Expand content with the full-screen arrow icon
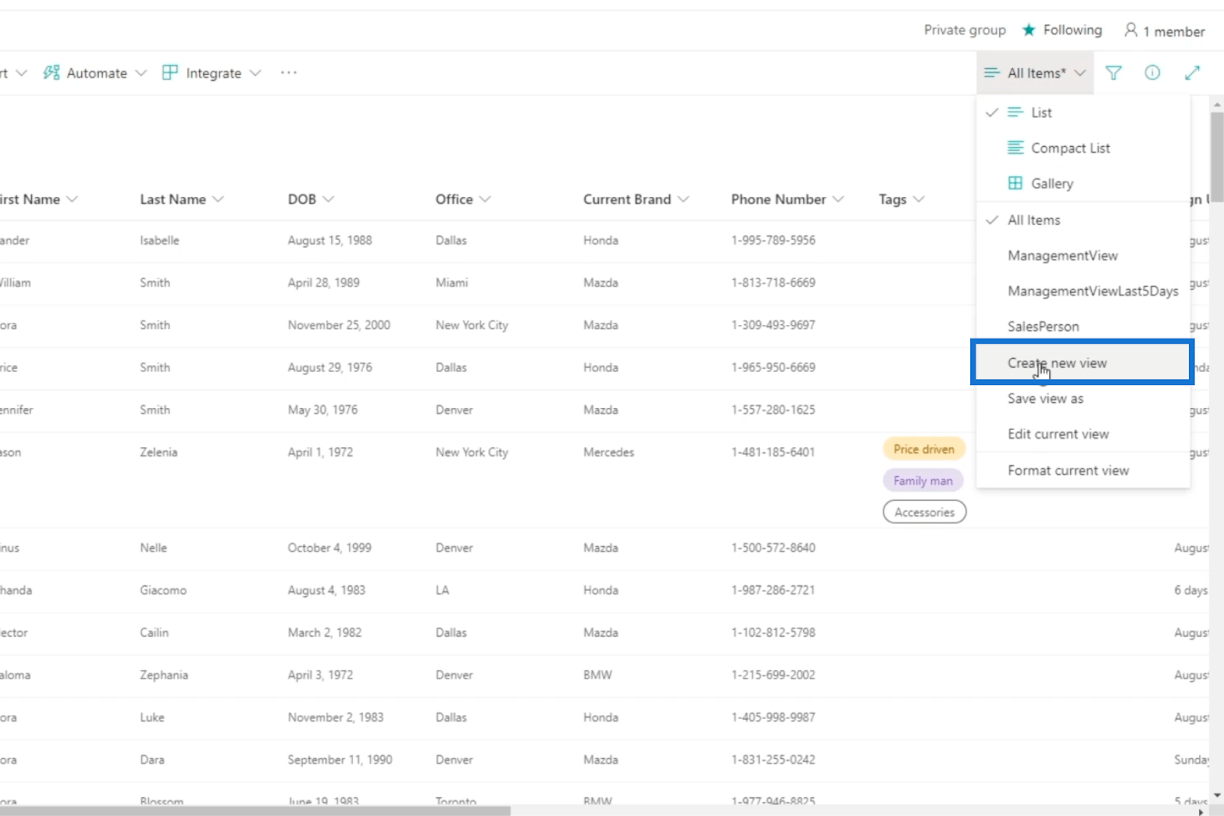This screenshot has height=816, width=1224. [1192, 73]
